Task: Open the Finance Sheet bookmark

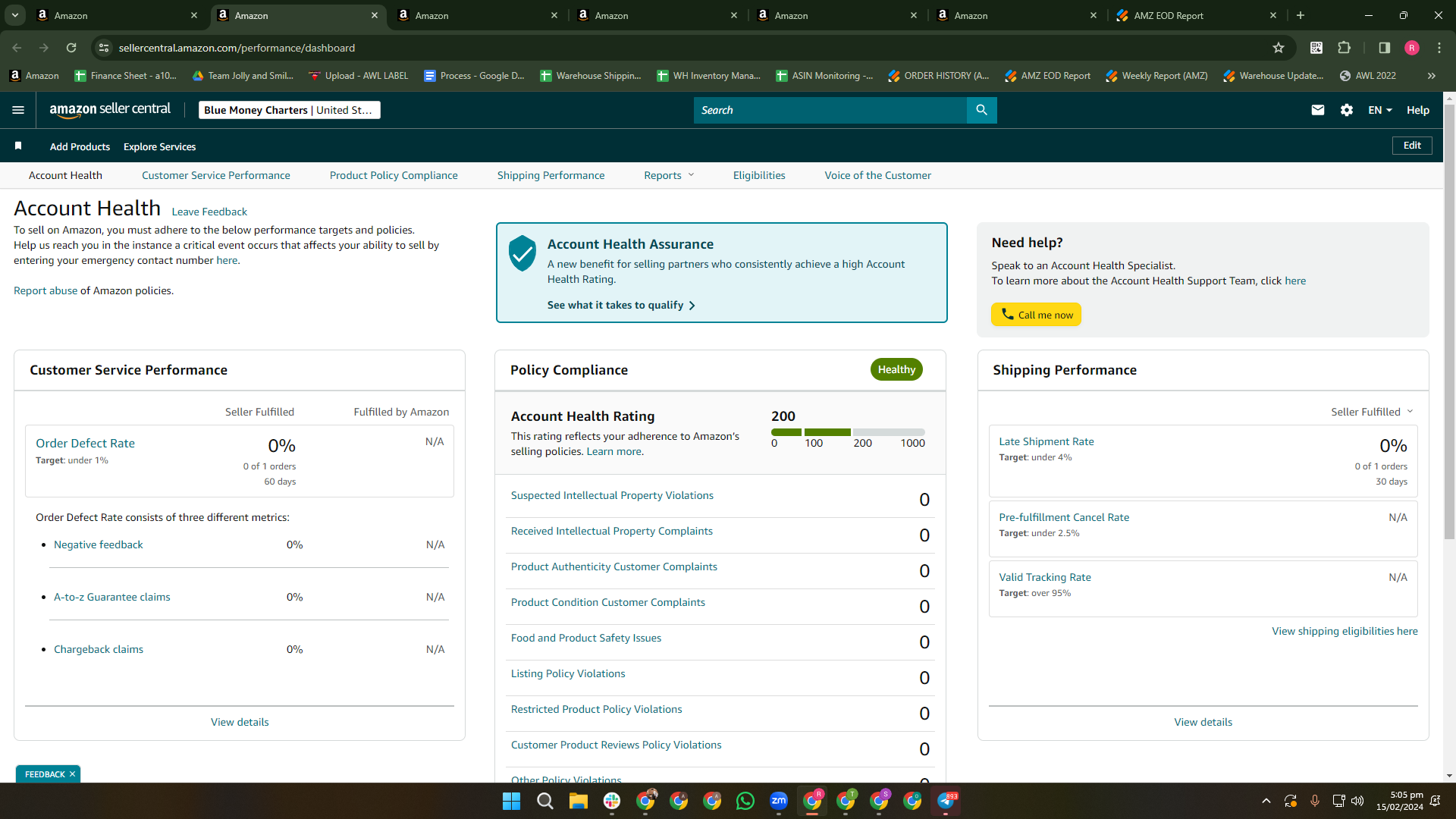Action: (x=125, y=76)
